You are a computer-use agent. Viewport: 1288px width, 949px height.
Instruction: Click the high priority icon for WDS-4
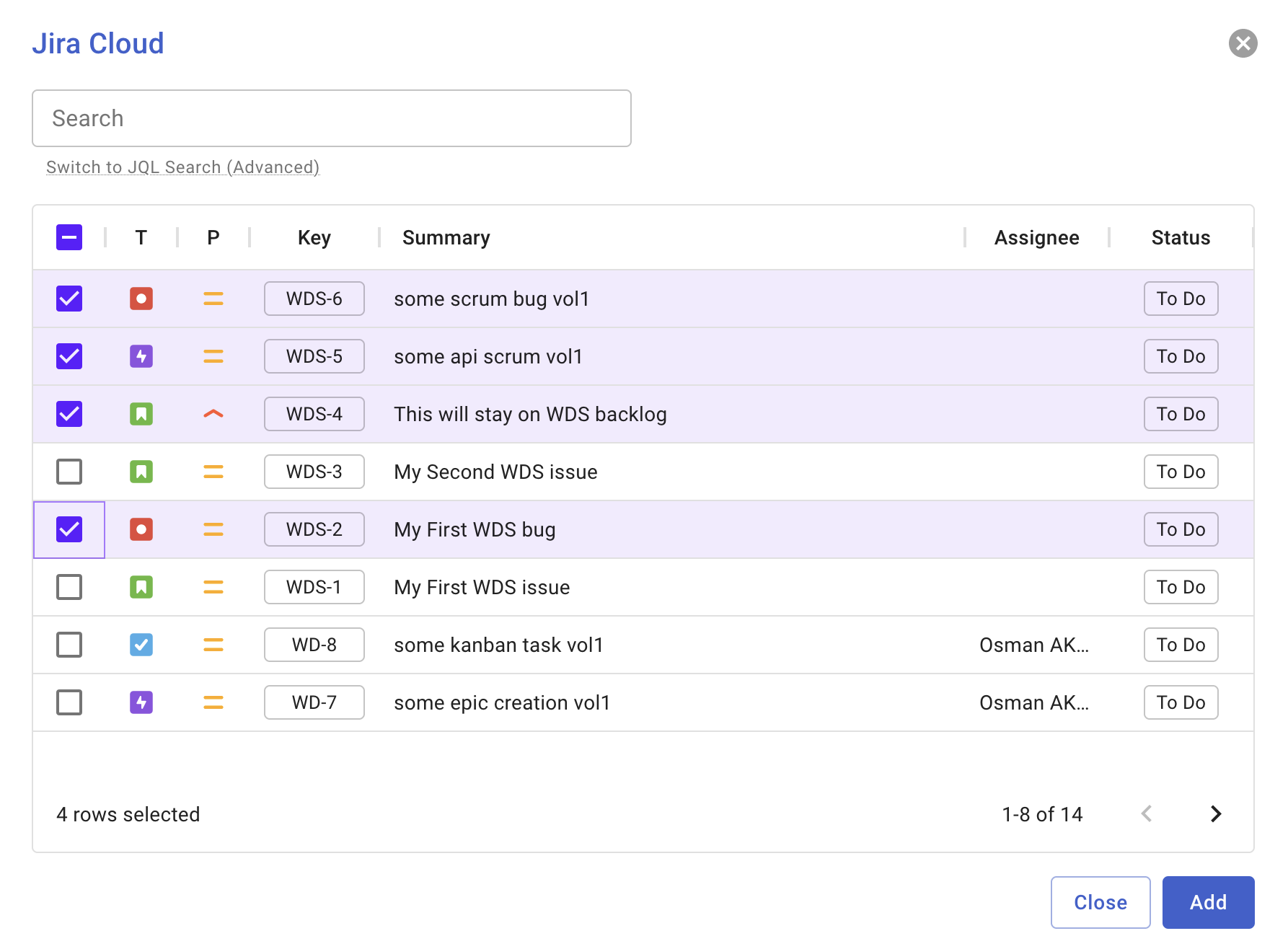213,414
